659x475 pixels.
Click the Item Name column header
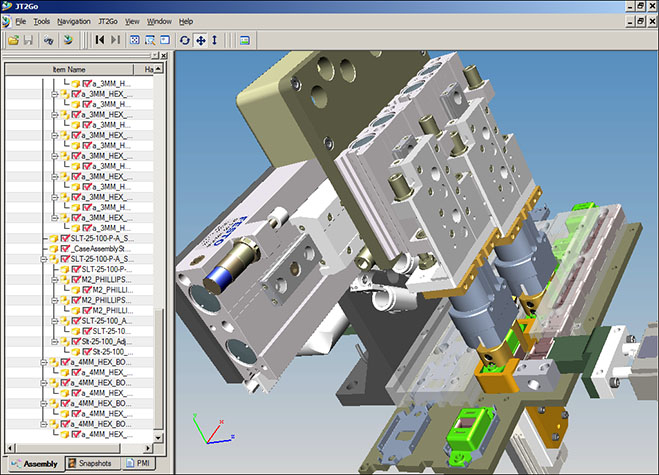pyautogui.click(x=71, y=69)
